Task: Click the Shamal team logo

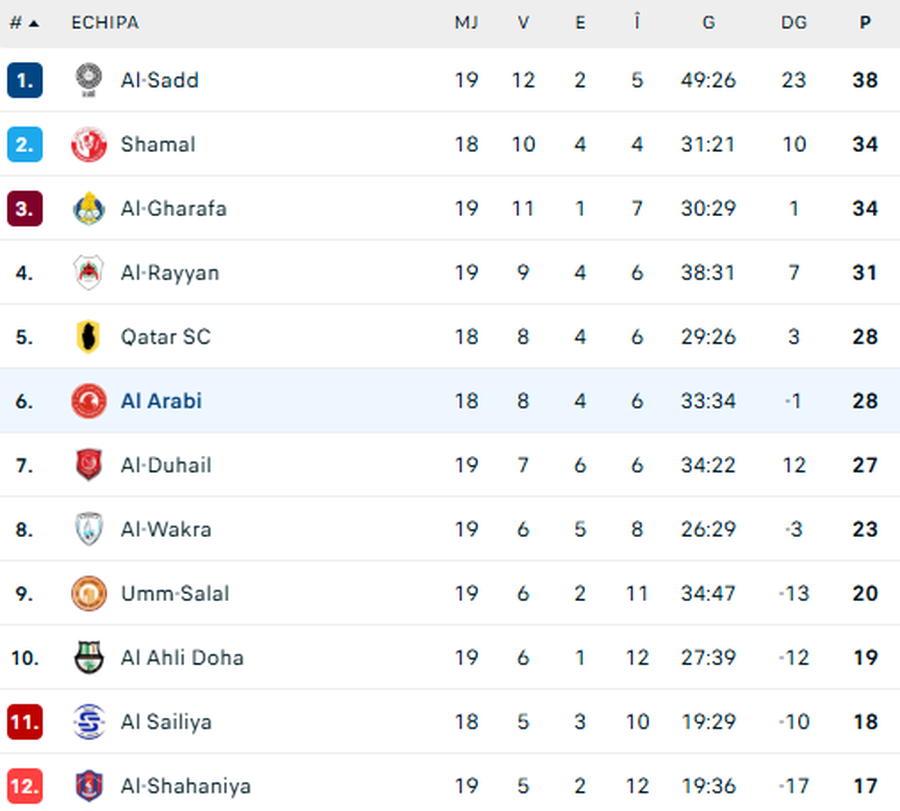Action: click(89, 144)
